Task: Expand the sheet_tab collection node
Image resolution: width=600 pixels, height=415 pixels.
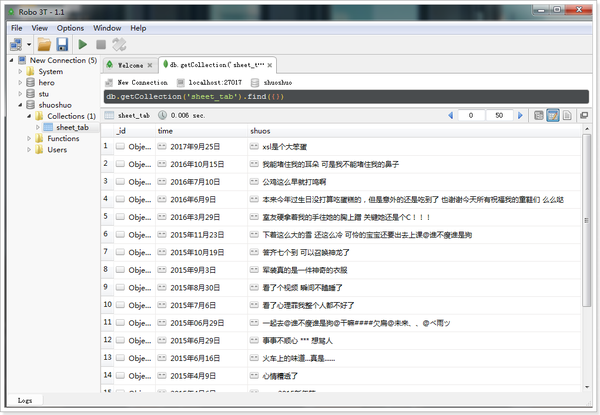Action: (x=38, y=127)
